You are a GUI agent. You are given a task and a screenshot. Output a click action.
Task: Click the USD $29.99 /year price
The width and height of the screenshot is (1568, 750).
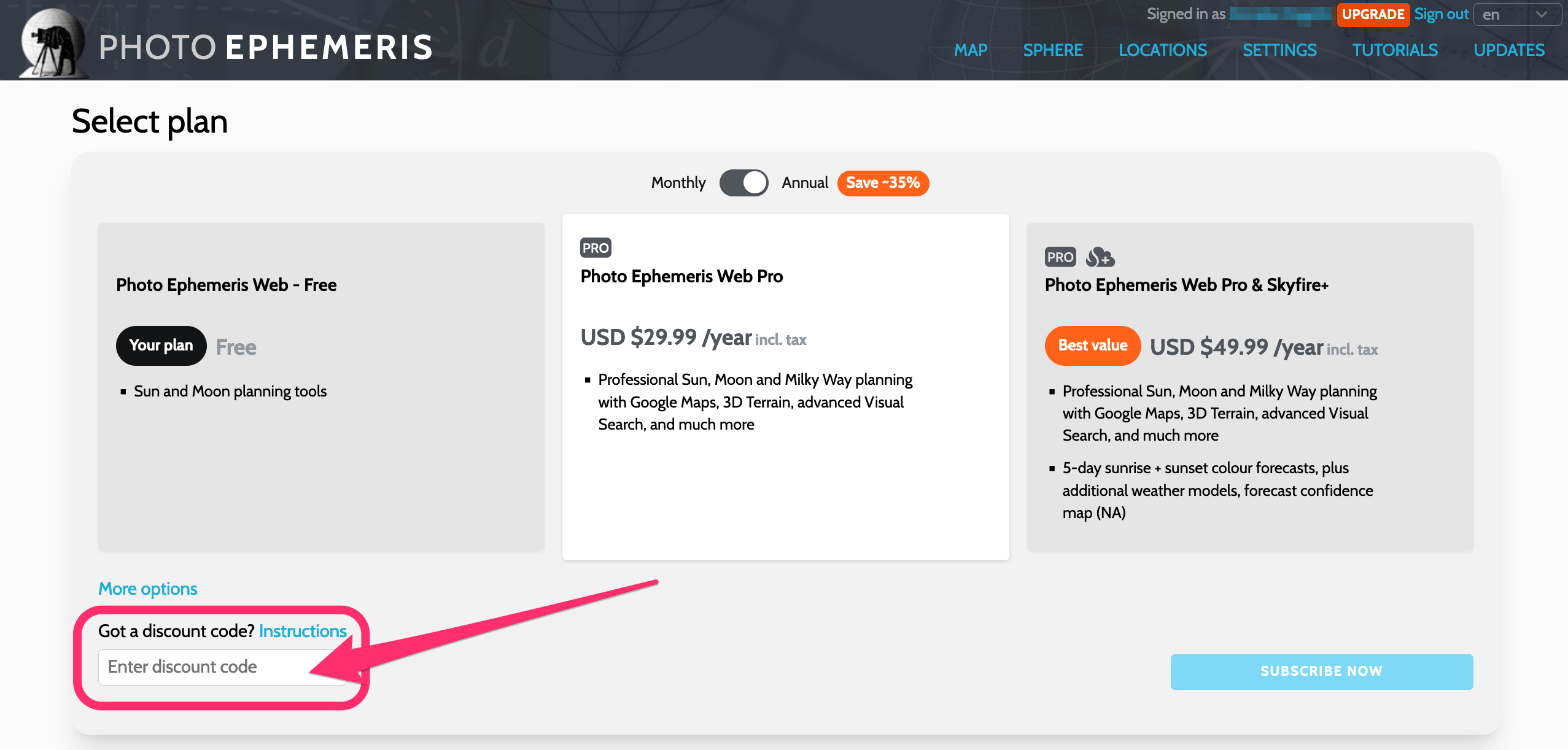point(666,338)
